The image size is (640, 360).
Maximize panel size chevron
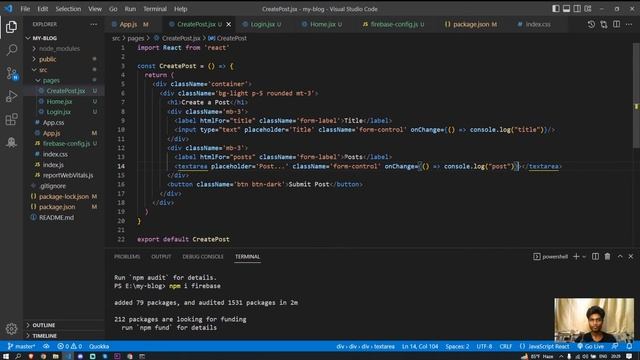click(620, 256)
